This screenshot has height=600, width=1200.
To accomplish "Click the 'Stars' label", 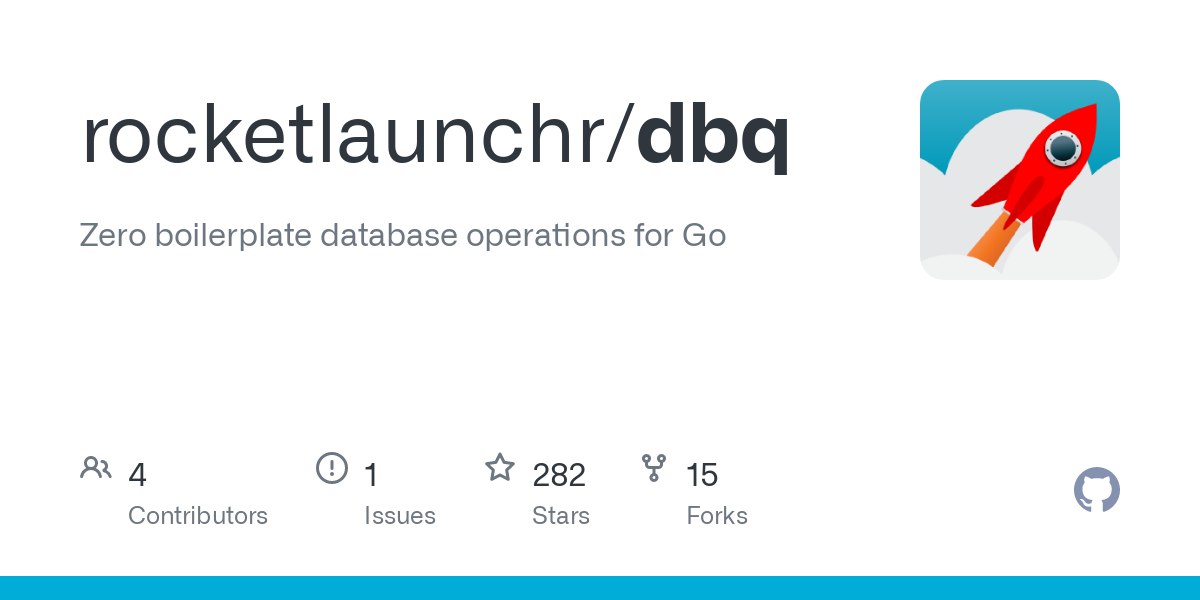I will pyautogui.click(x=561, y=516).
